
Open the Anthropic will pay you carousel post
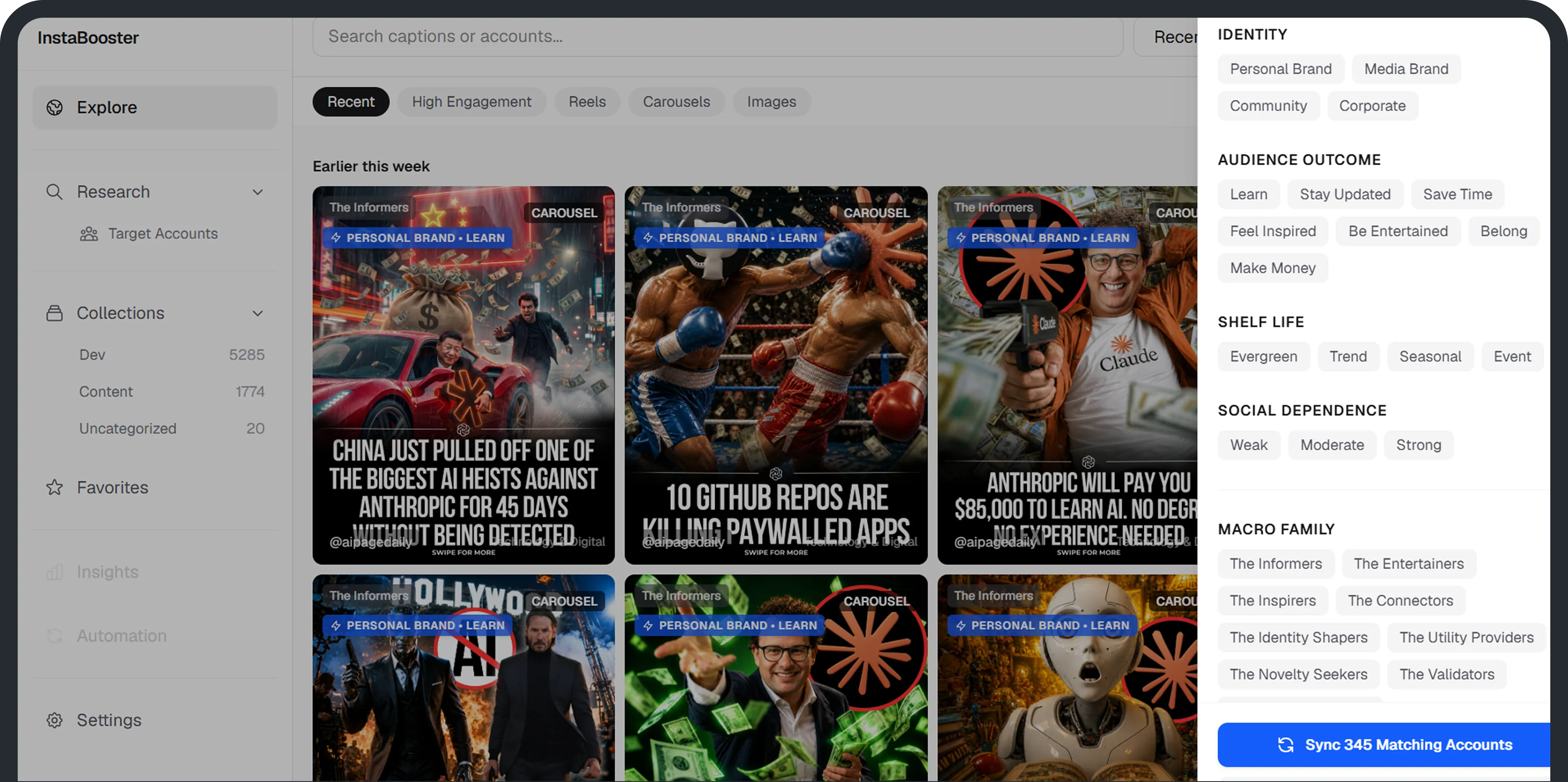1067,375
